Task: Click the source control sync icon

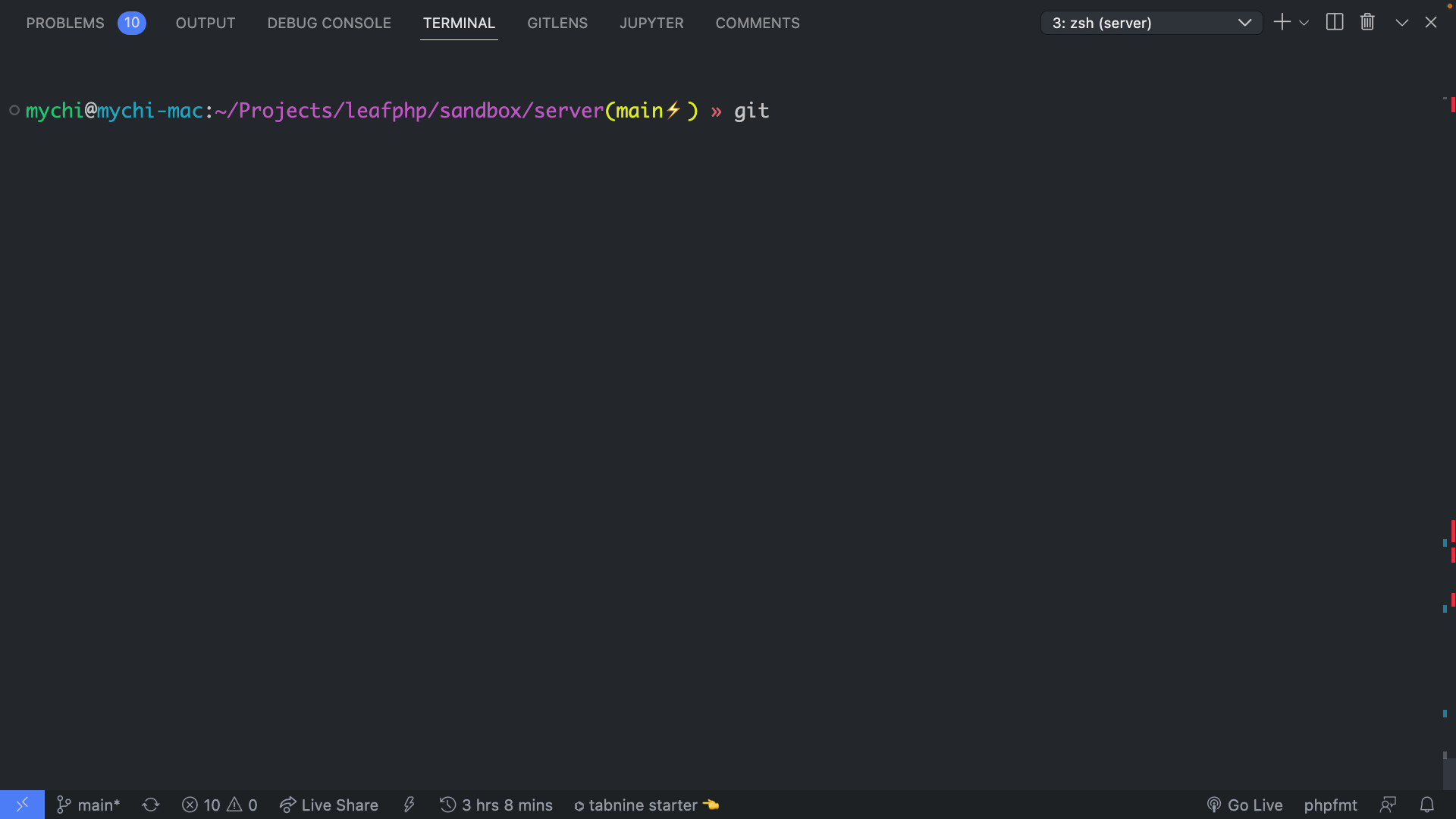Action: pos(150,805)
